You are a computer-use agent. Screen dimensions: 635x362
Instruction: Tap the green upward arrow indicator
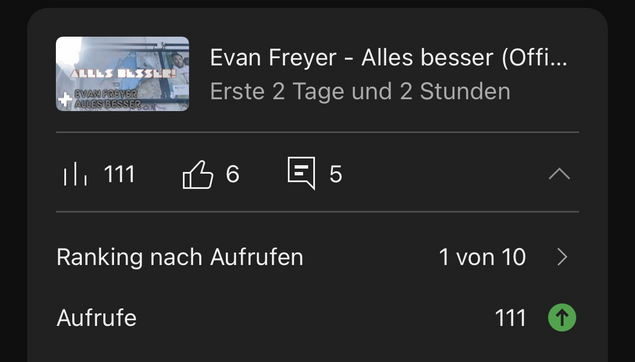tap(562, 317)
